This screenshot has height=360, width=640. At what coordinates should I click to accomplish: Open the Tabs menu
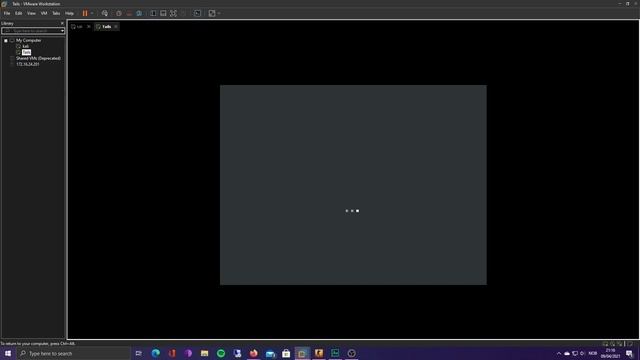tap(56, 13)
